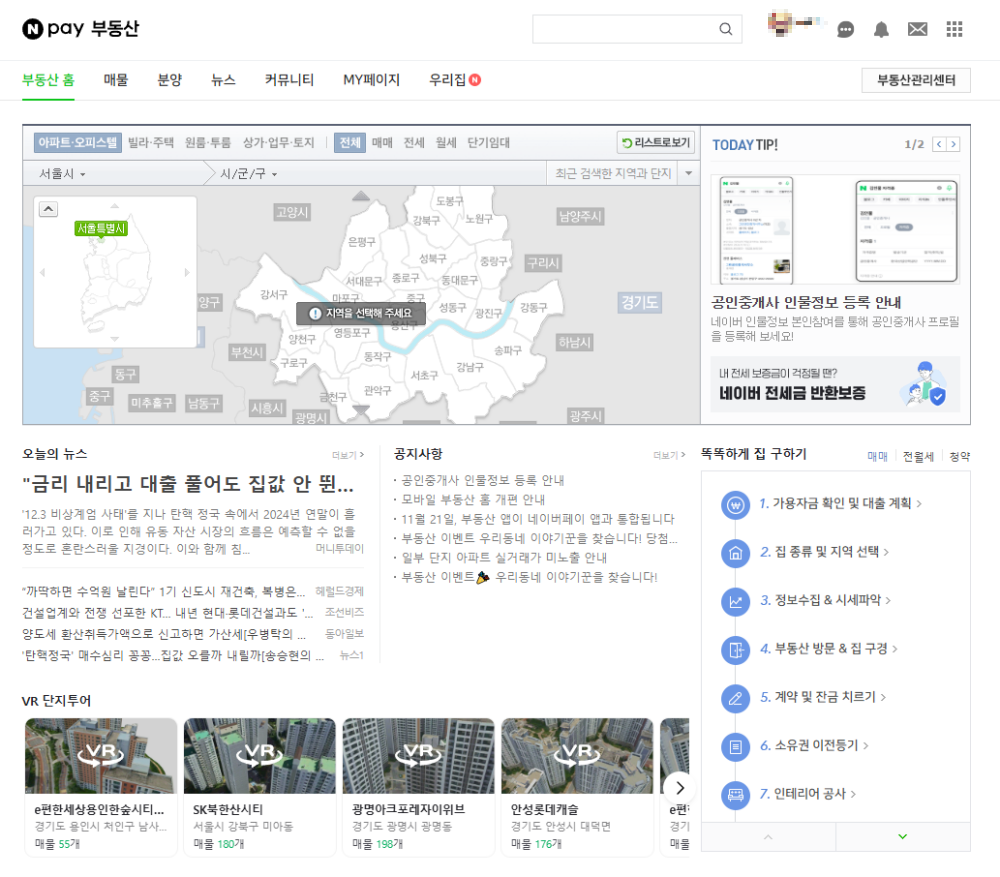Click the house icon for step 2
Image resolution: width=1000 pixels, height=877 pixels.
click(x=735, y=553)
